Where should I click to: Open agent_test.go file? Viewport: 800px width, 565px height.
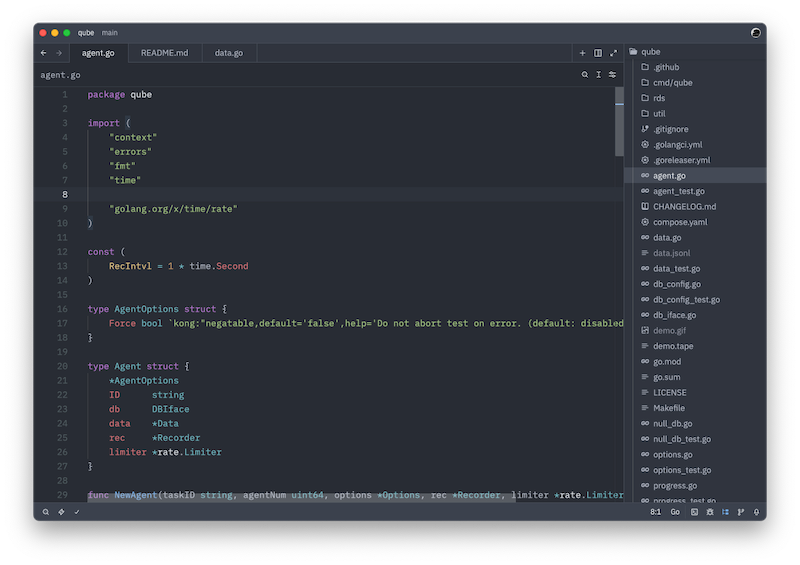coord(695,191)
